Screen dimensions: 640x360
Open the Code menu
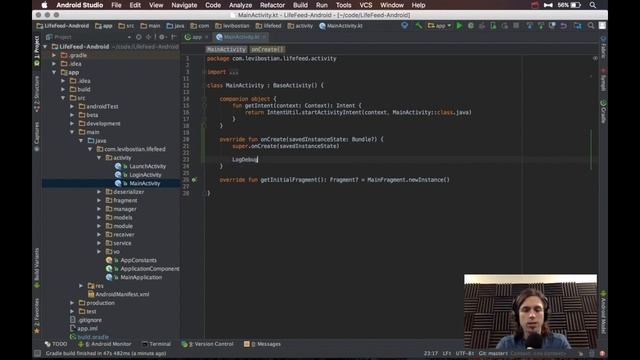pos(213,5)
